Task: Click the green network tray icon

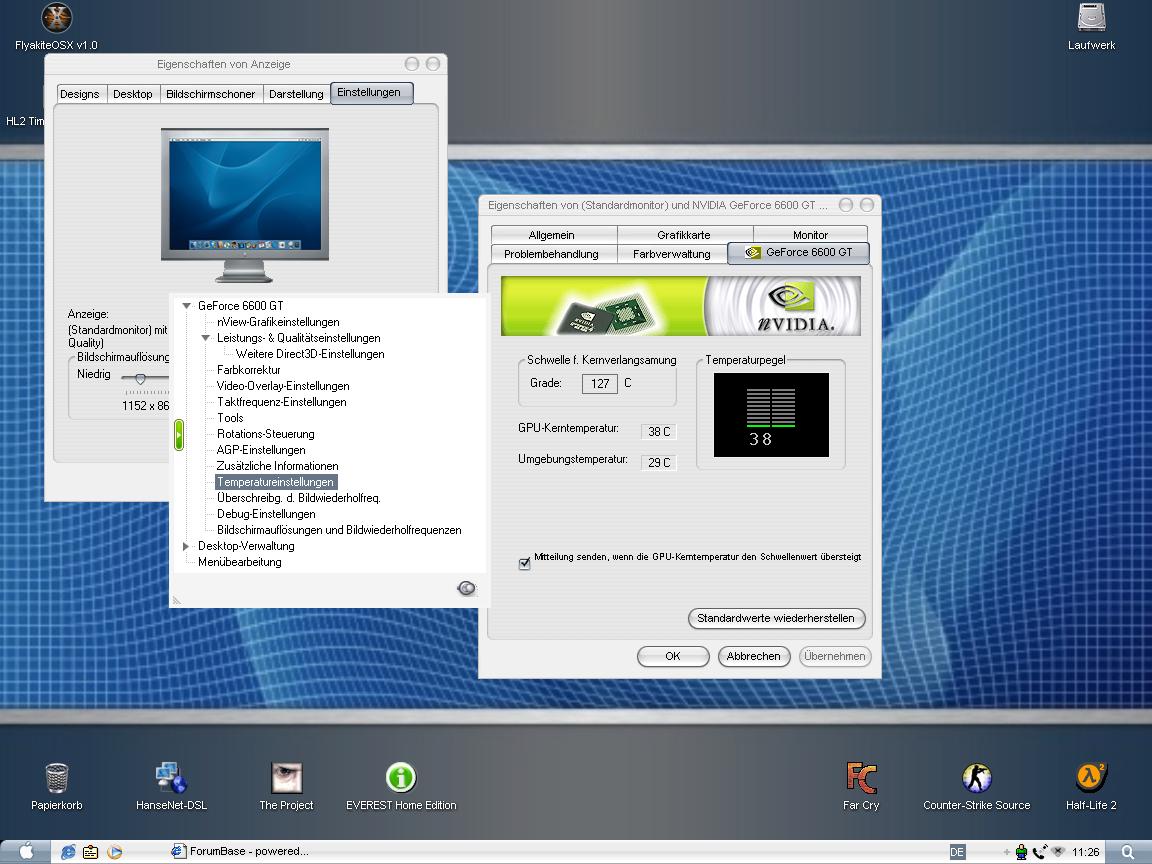Action: [1021, 852]
